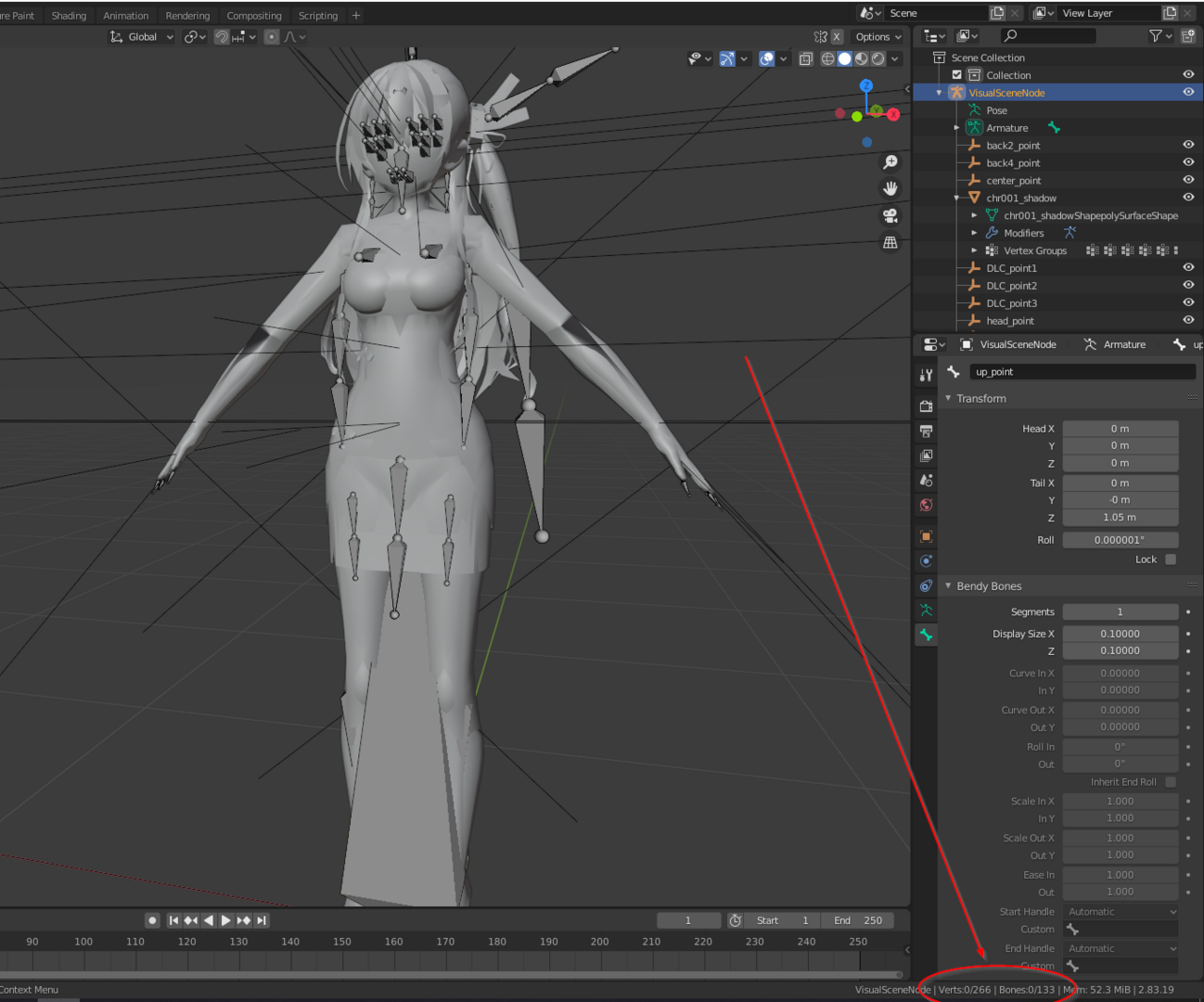
Task: Toggle viewport gizmos display
Action: tap(727, 58)
